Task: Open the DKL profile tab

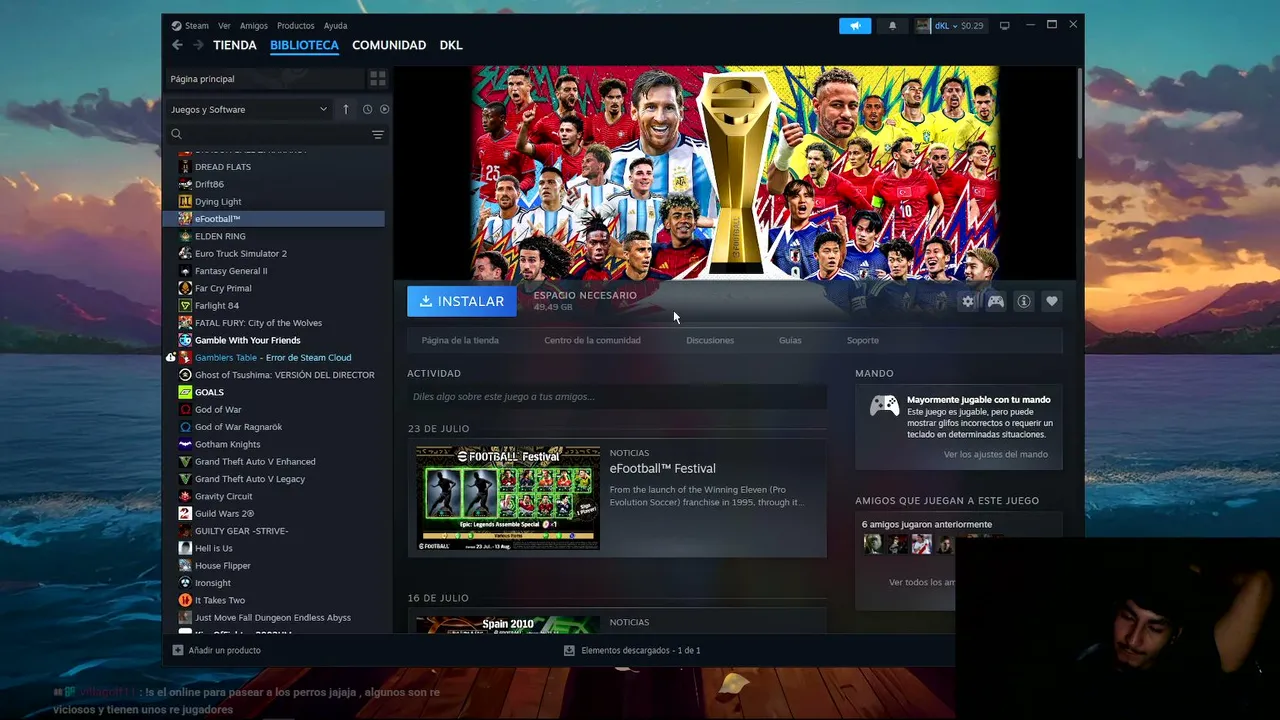Action: point(451,45)
